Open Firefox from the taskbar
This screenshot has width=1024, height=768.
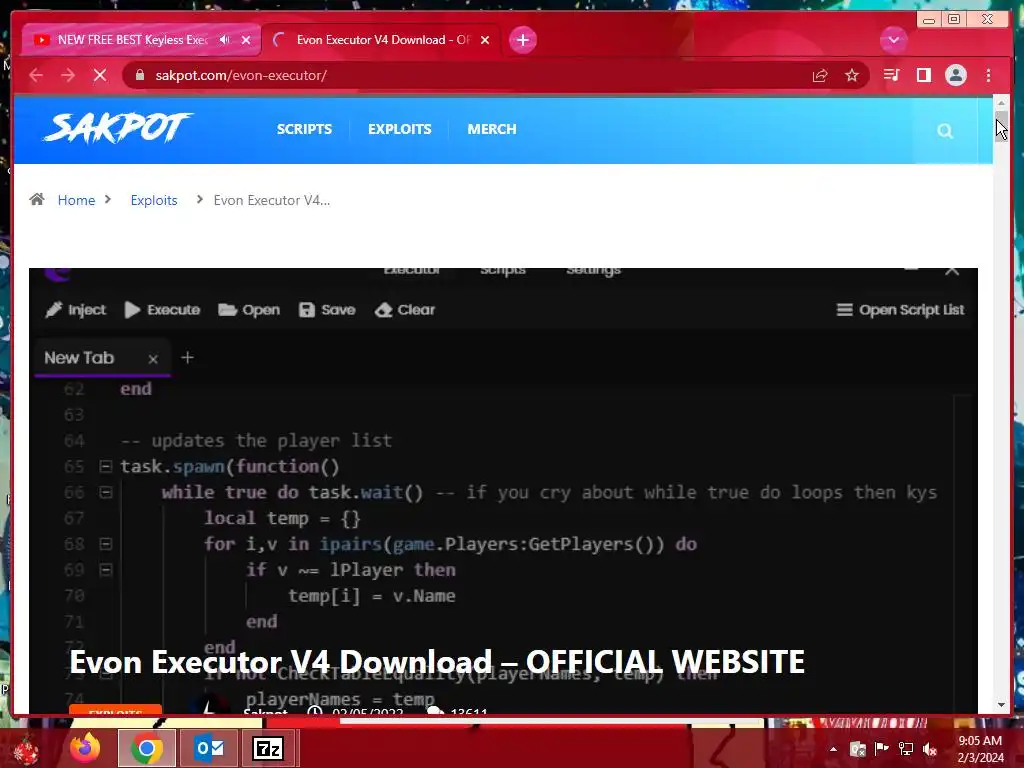[85, 748]
